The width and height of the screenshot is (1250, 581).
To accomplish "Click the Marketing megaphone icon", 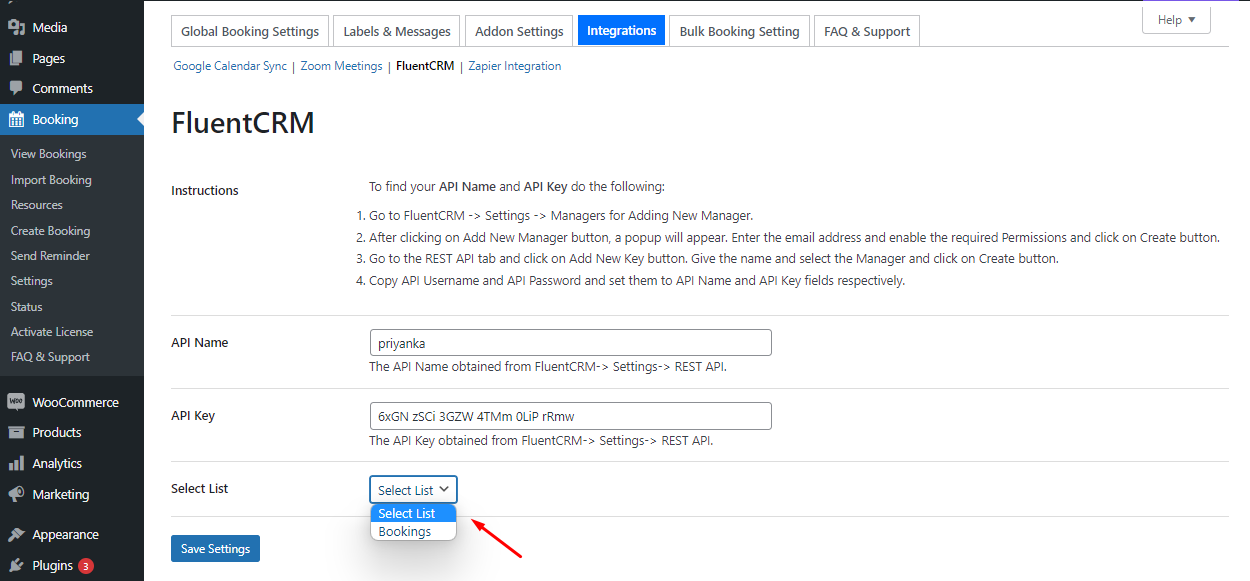I will (16, 494).
